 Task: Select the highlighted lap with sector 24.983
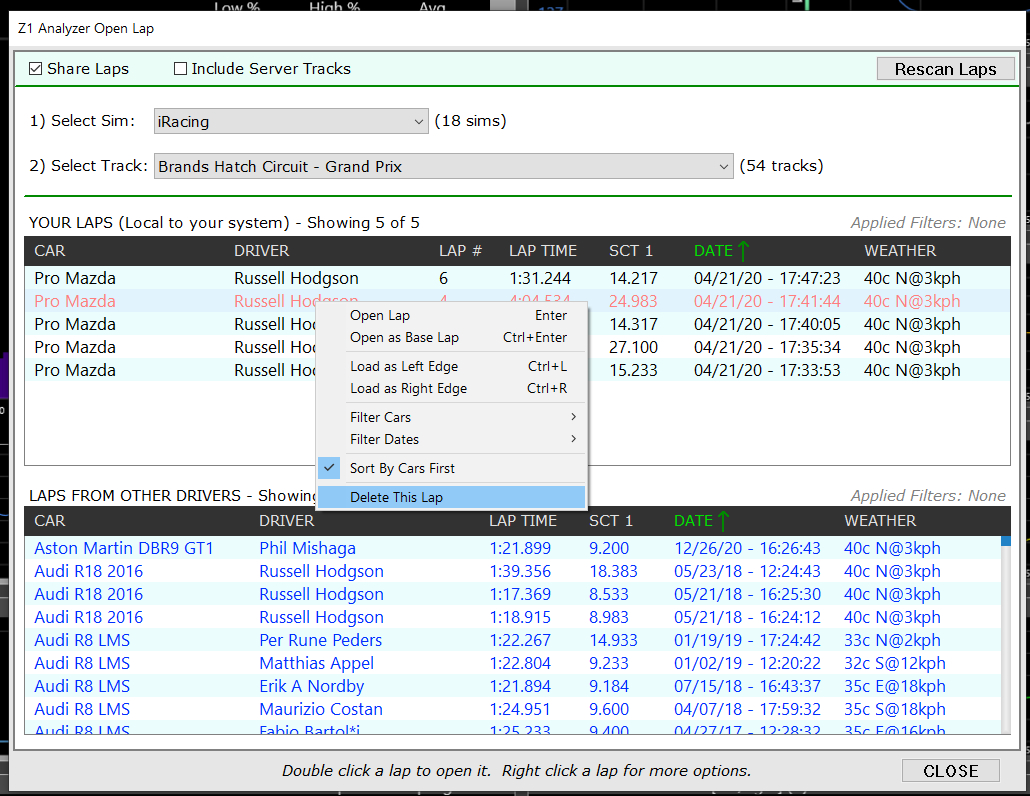pos(517,301)
